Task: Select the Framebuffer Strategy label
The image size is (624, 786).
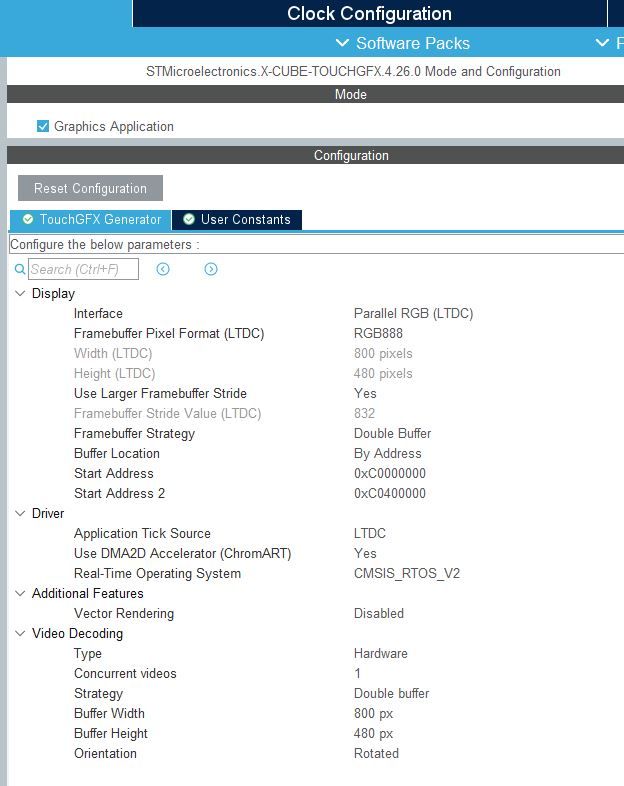Action: coord(134,433)
